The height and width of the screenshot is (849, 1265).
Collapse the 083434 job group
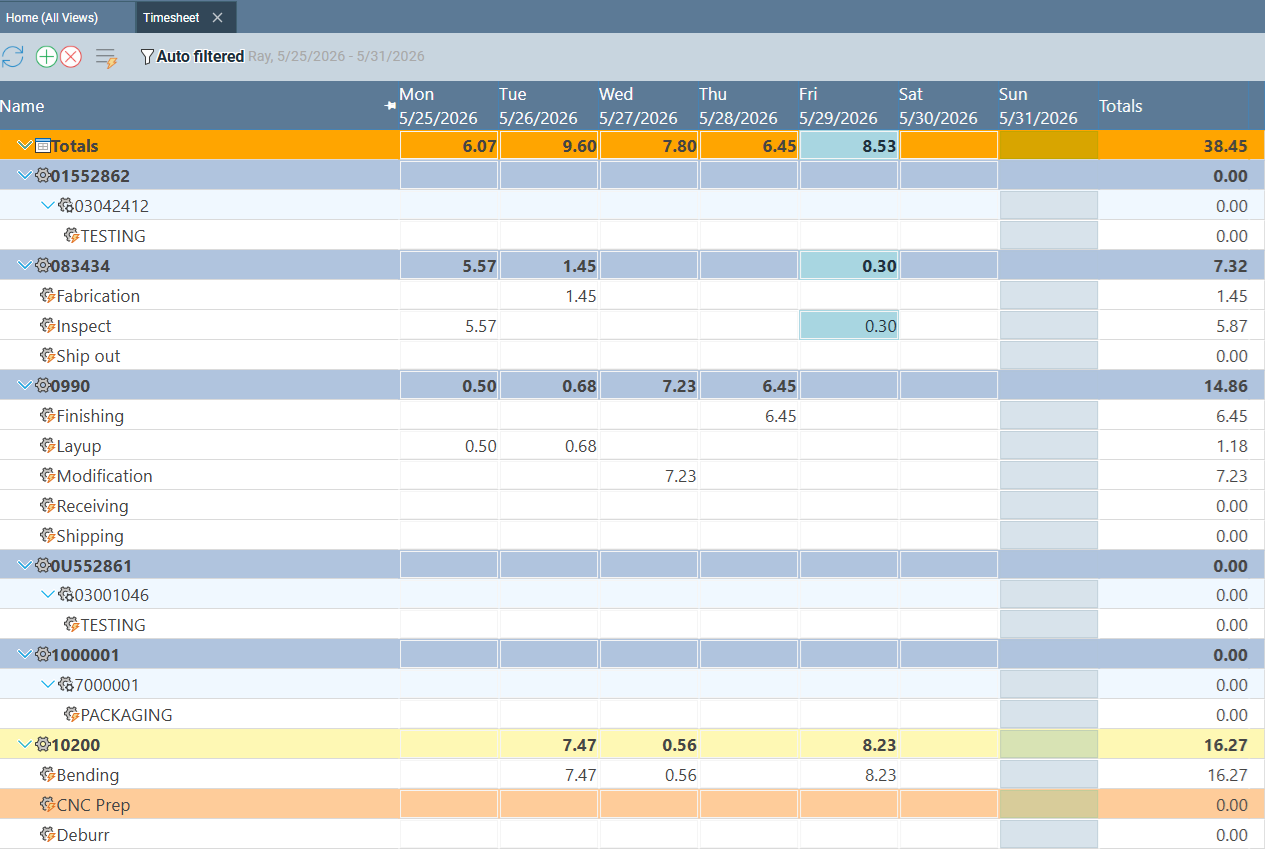pos(25,266)
